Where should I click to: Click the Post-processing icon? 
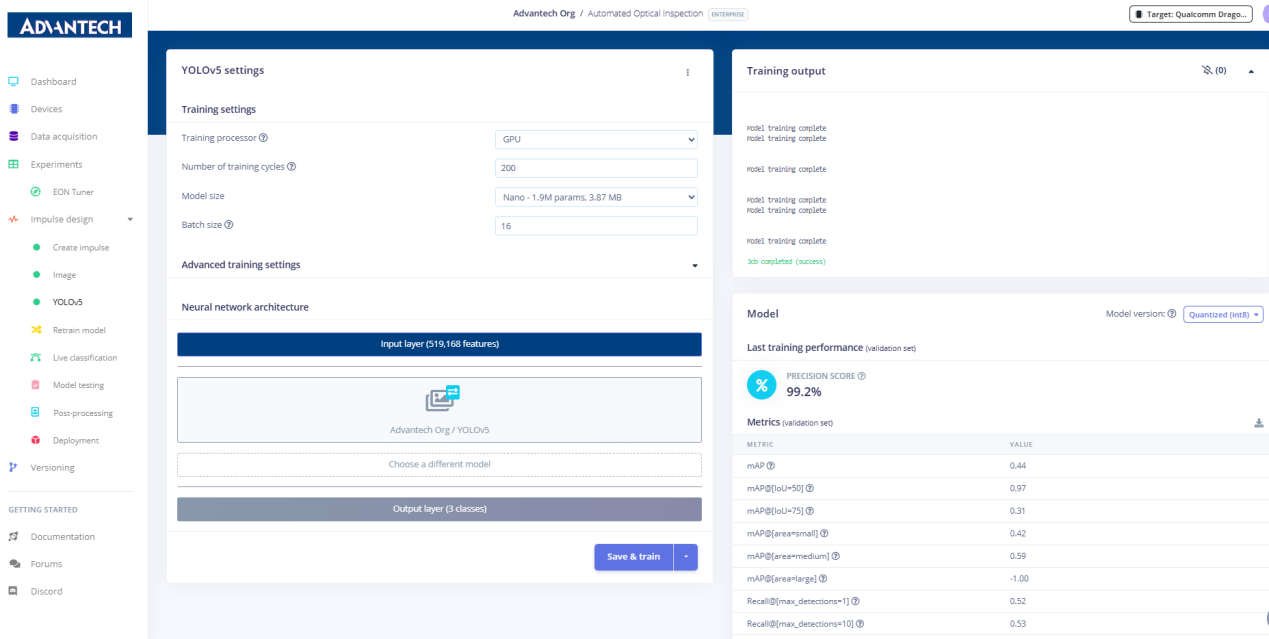tap(35, 412)
